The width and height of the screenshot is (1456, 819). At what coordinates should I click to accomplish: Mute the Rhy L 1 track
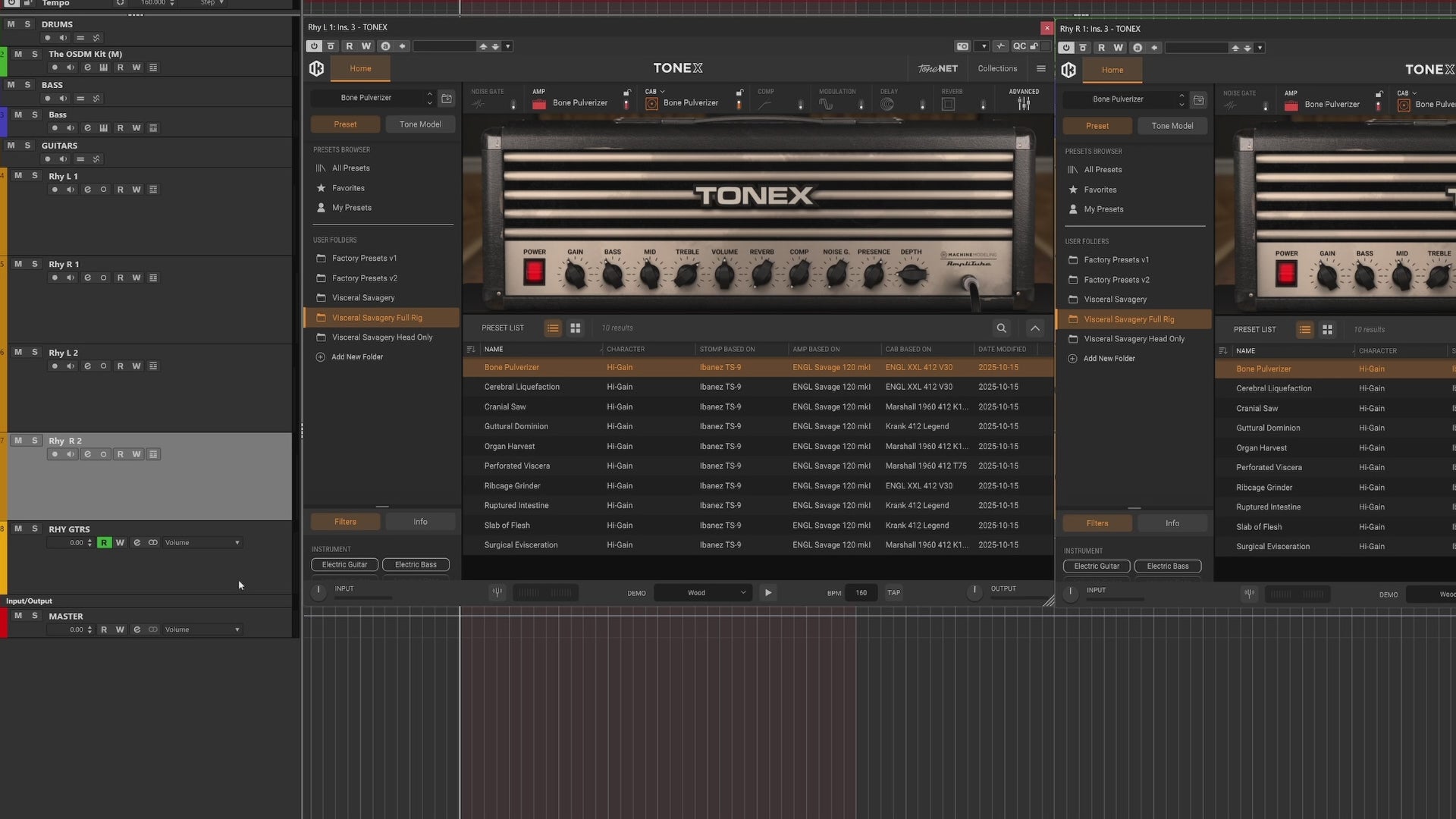[x=18, y=176]
